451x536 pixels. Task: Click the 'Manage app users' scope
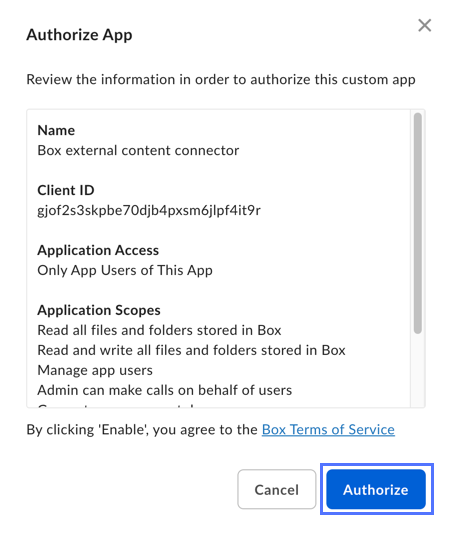click(95, 370)
